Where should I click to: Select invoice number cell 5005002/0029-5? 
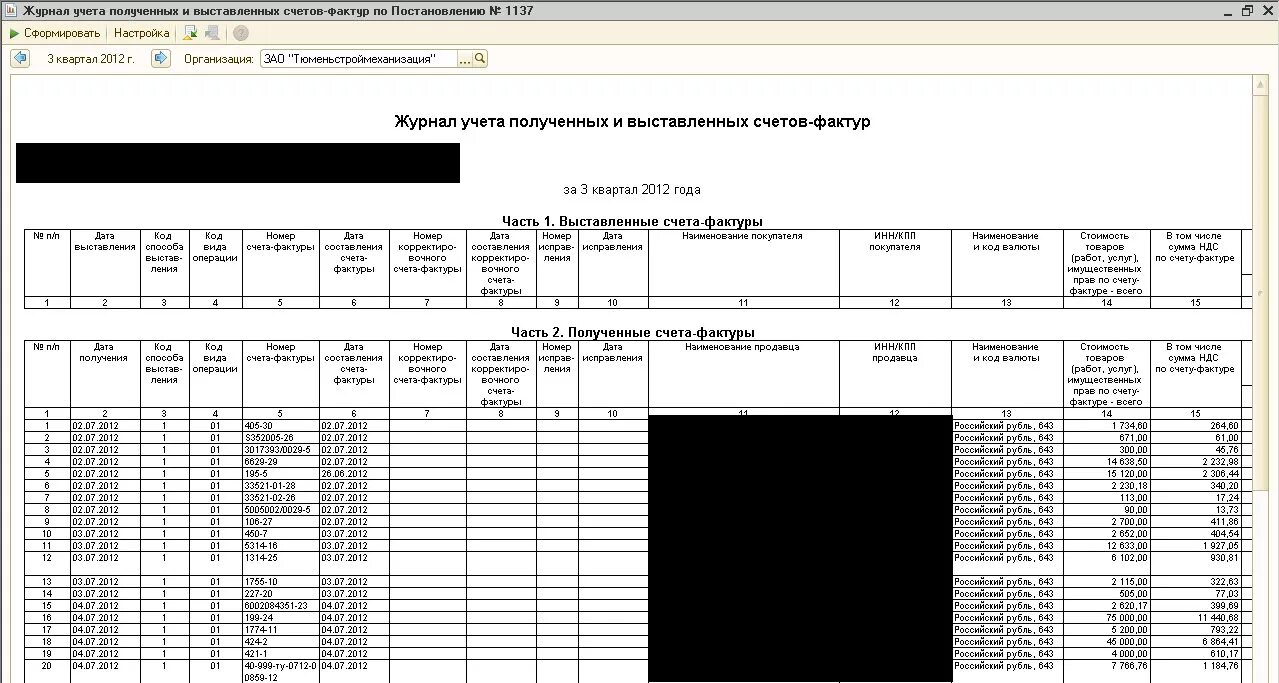[x=281, y=510]
